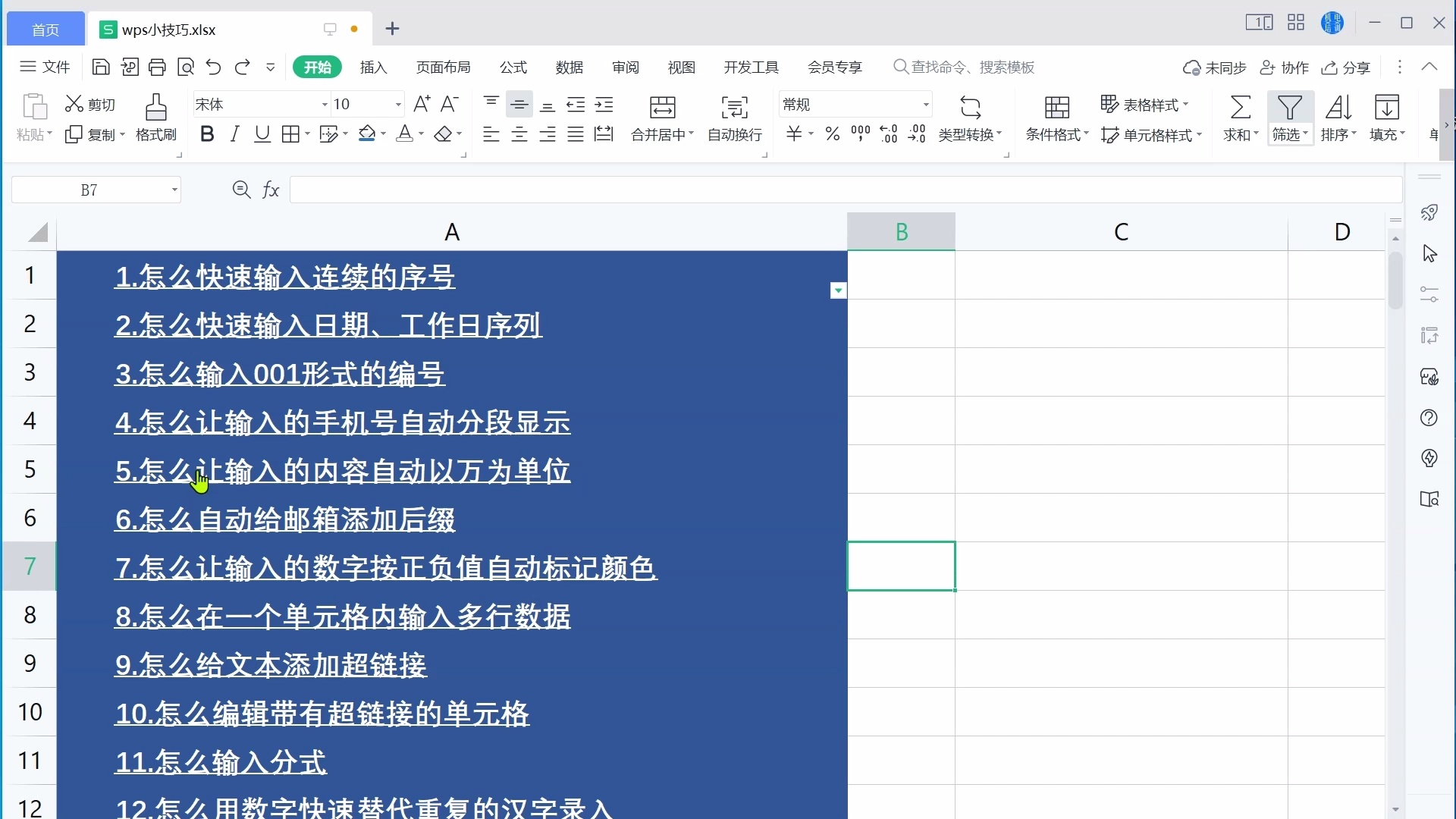Expand the font size dropdown
Viewport: 1456px width, 819px height.
coord(397,105)
